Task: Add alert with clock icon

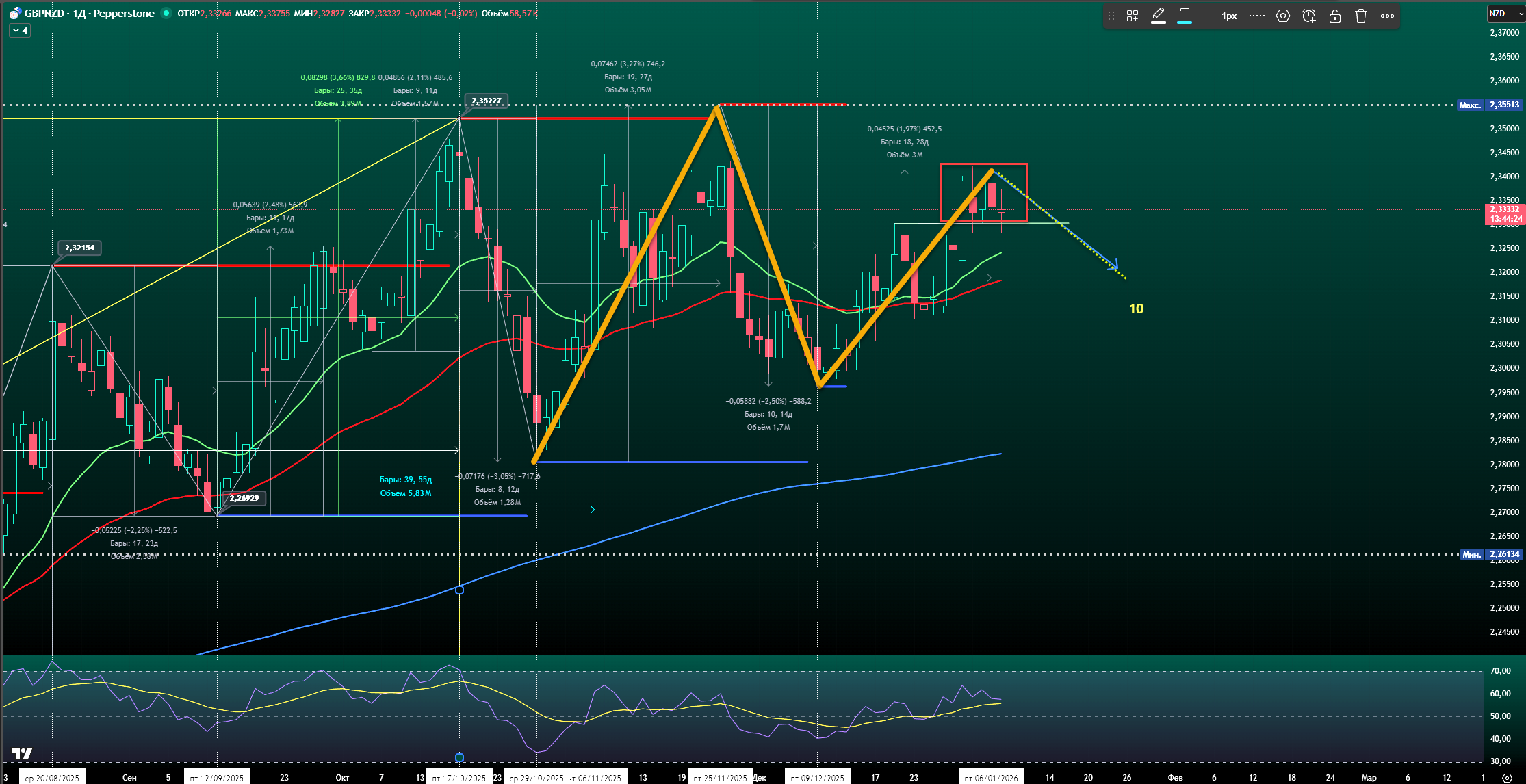Action: [x=1309, y=16]
